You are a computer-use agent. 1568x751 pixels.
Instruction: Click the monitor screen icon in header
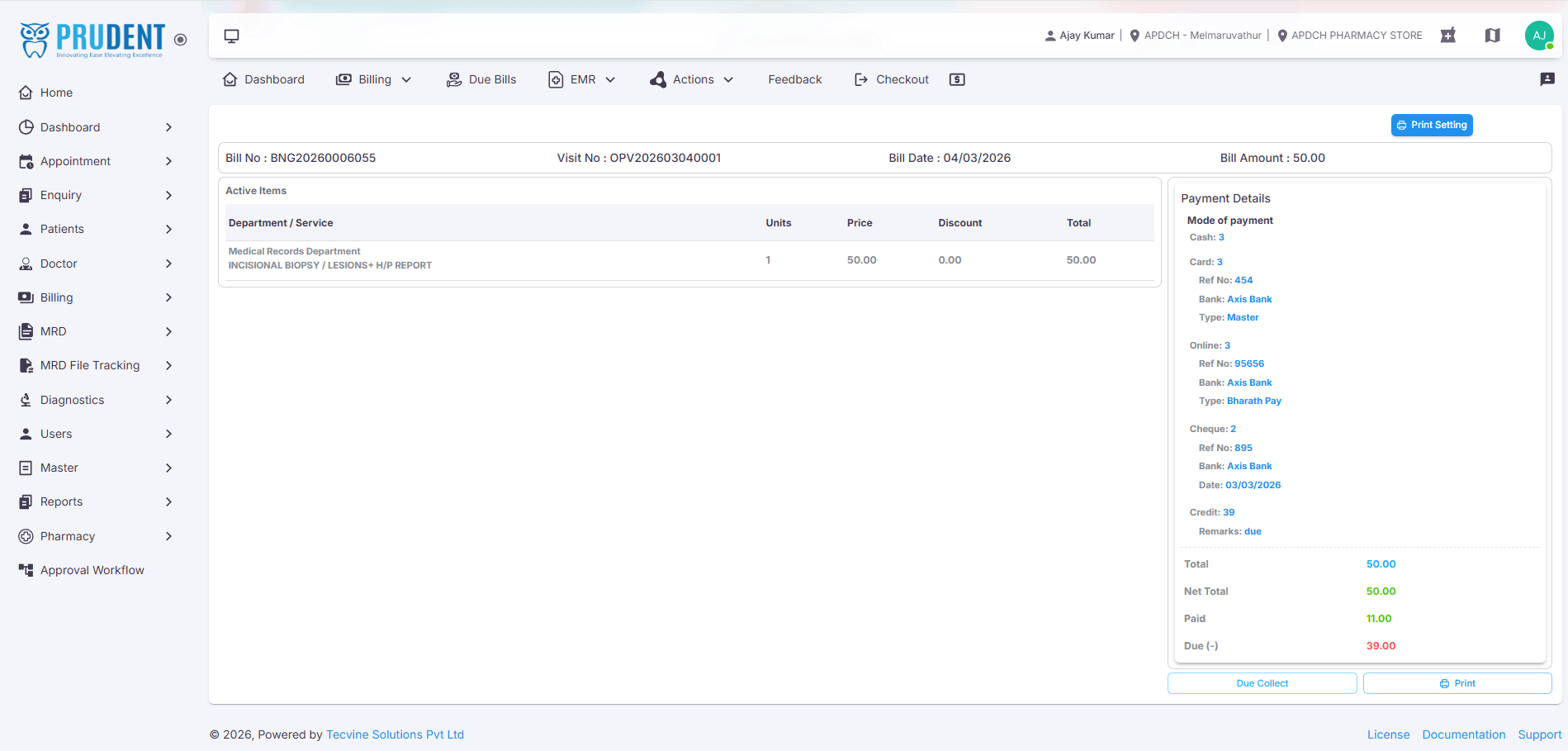232,36
